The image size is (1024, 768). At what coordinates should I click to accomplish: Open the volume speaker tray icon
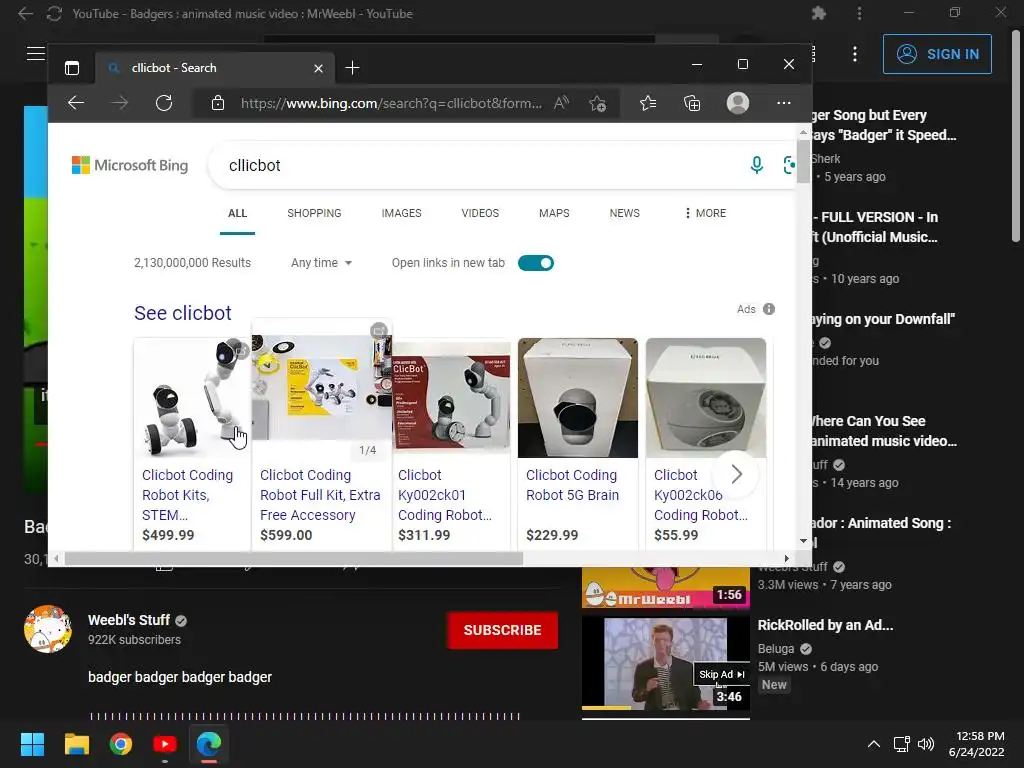click(925, 744)
